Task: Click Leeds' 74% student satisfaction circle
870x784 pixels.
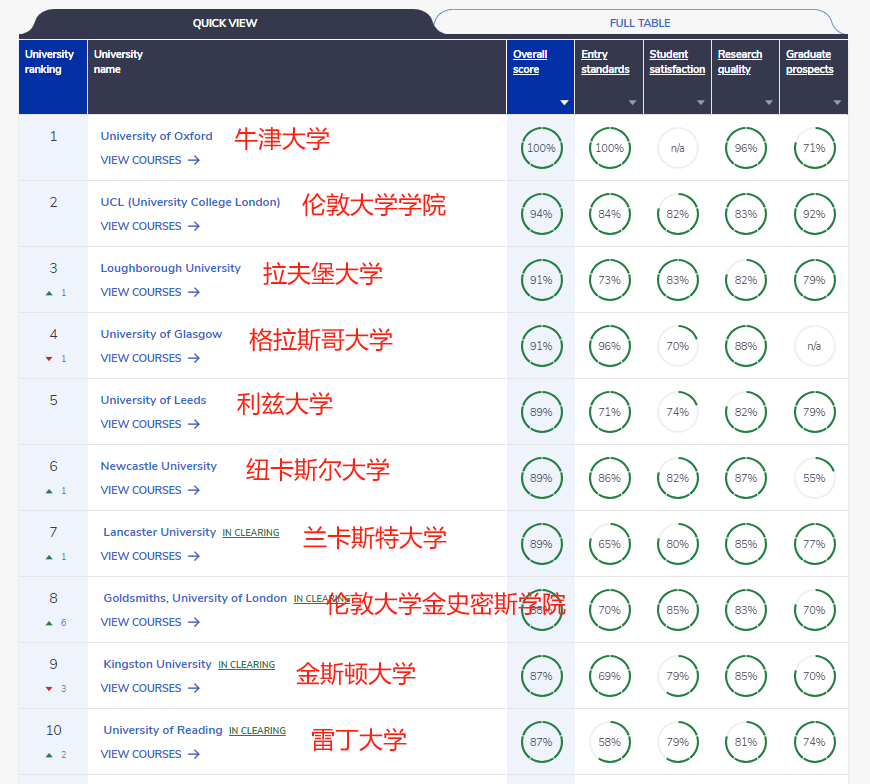Action: [677, 412]
